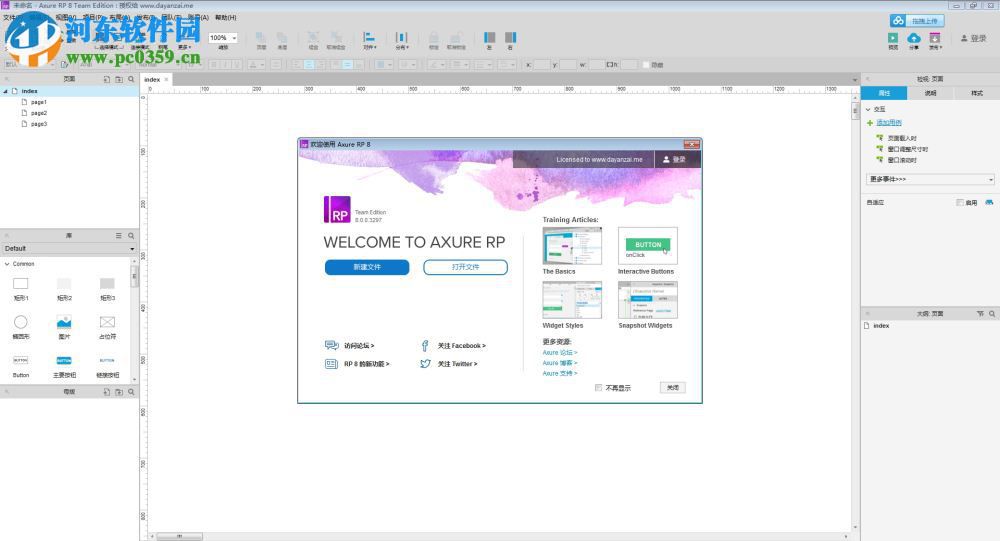Switch to the 说明 notes tab
Image resolution: width=1000 pixels, height=541 pixels.
pyautogui.click(x=930, y=93)
